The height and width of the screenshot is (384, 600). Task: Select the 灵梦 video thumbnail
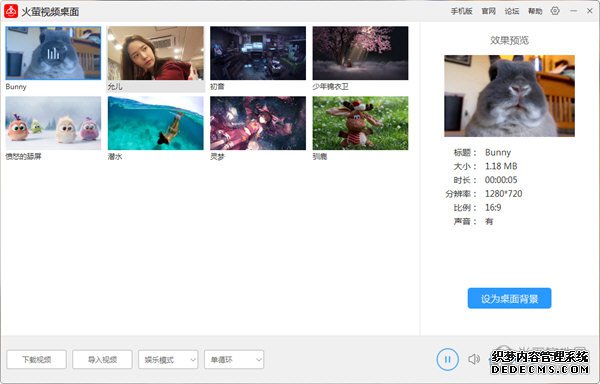tap(258, 123)
